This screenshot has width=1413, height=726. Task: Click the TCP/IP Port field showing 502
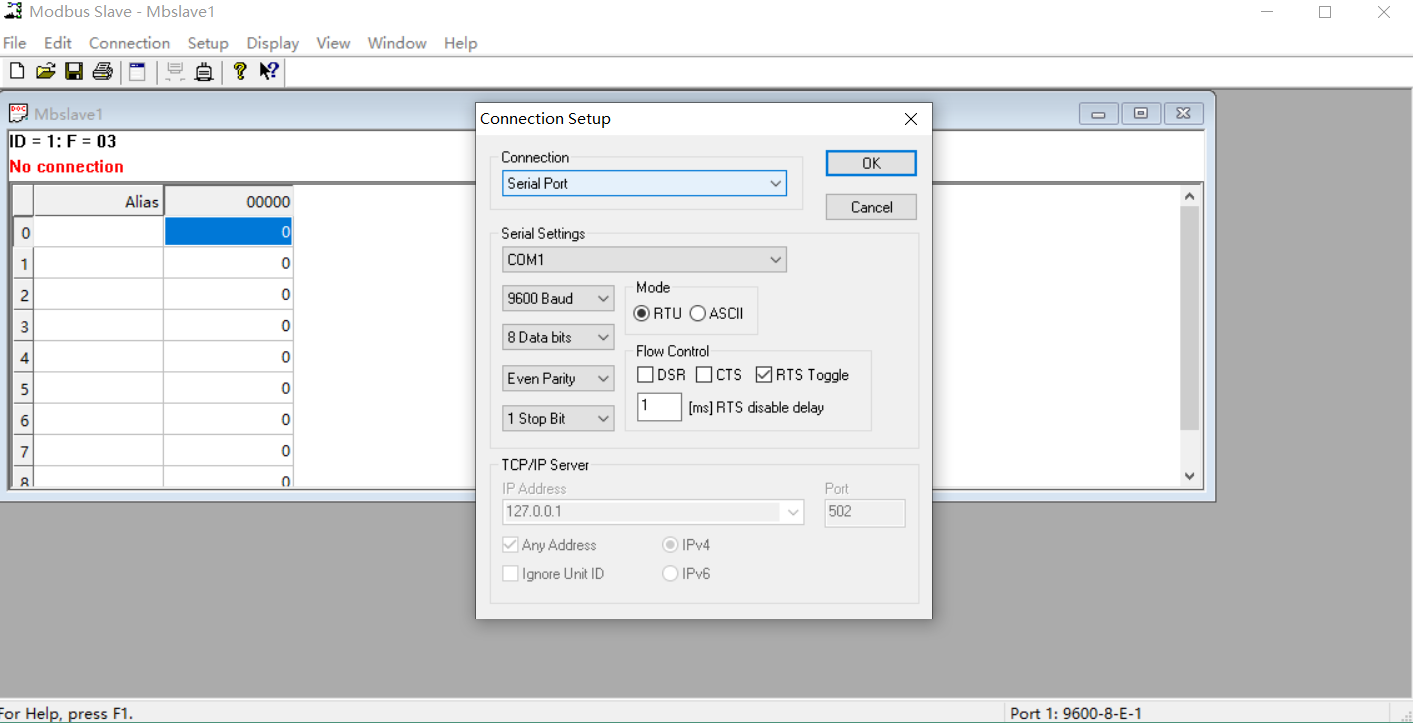[x=865, y=513]
